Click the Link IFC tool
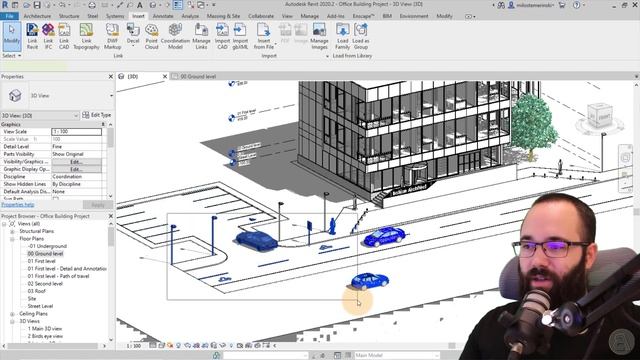This screenshot has height=360, width=640. pyautogui.click(x=48, y=36)
